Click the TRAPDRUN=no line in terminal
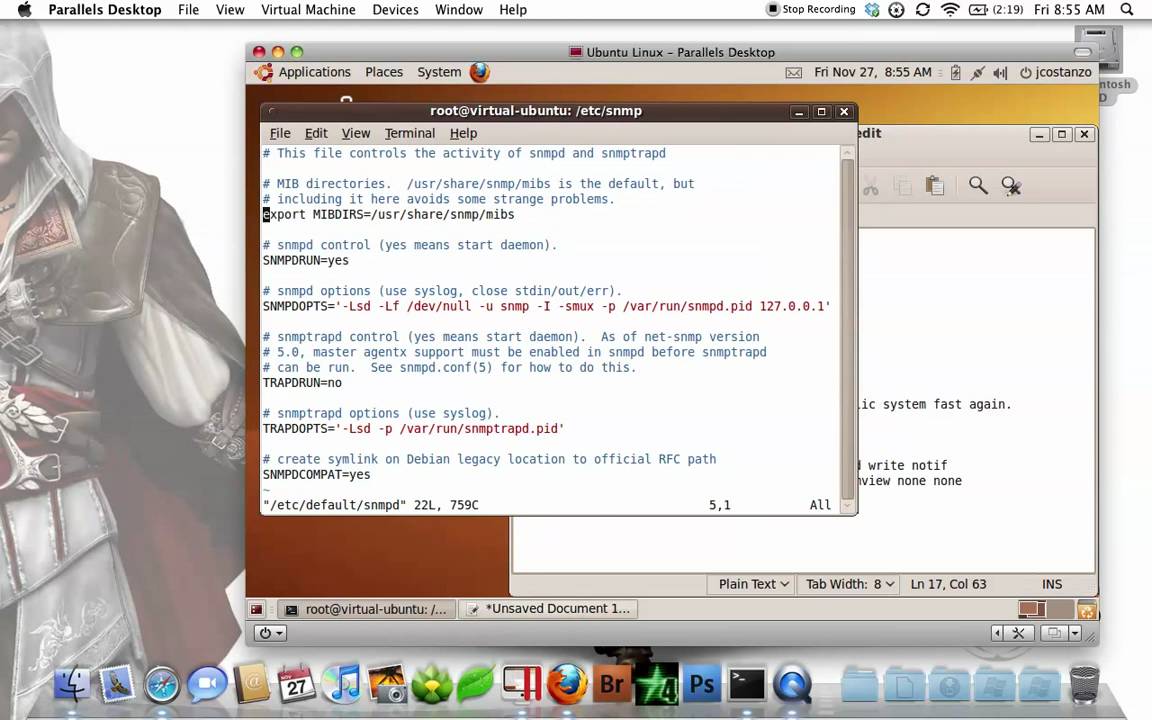 302,383
